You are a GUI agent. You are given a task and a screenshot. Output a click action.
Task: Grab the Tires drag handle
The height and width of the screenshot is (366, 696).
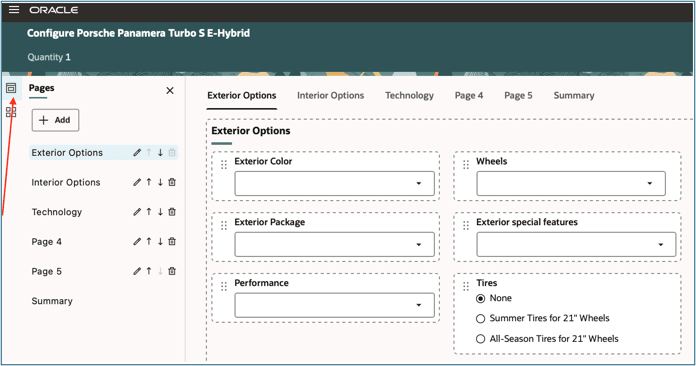point(466,287)
